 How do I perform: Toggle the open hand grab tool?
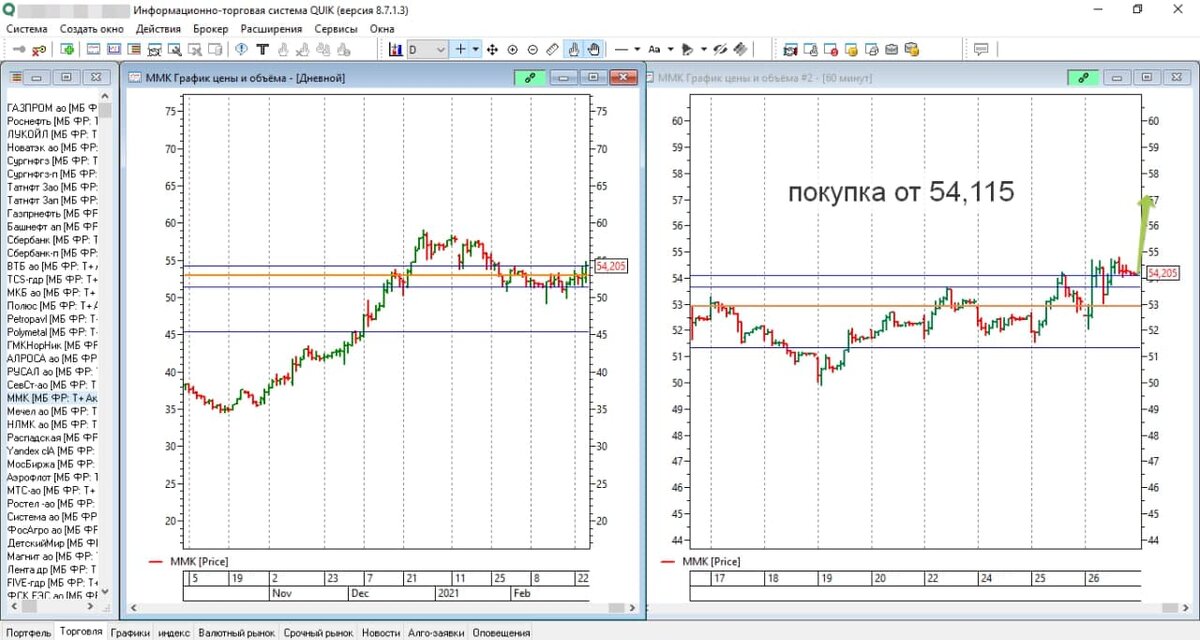pyautogui.click(x=593, y=49)
